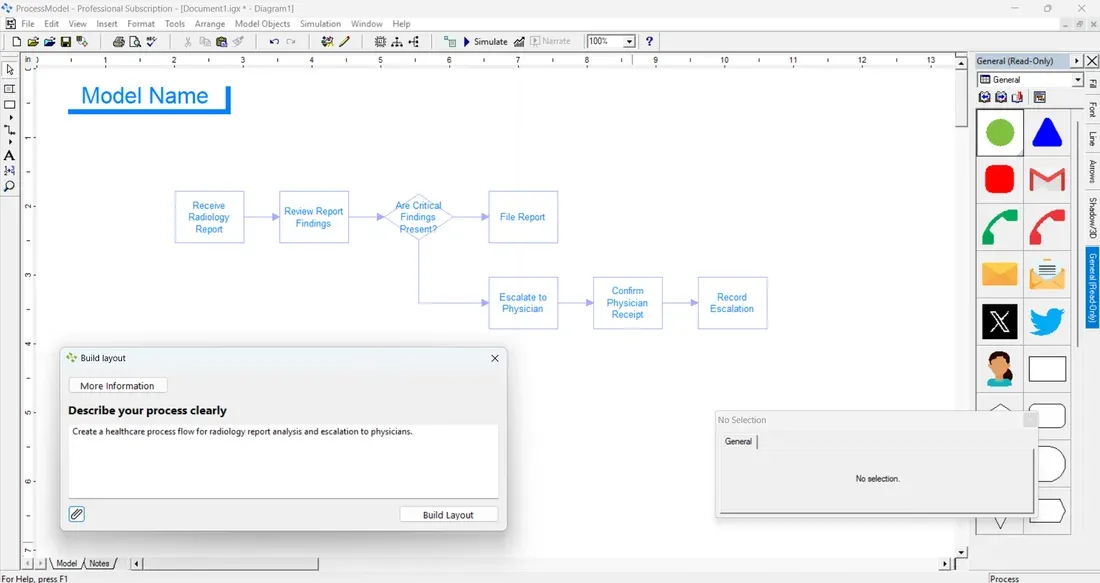Open the Insert menu
Viewport: 1100px width, 583px height.
click(107, 24)
